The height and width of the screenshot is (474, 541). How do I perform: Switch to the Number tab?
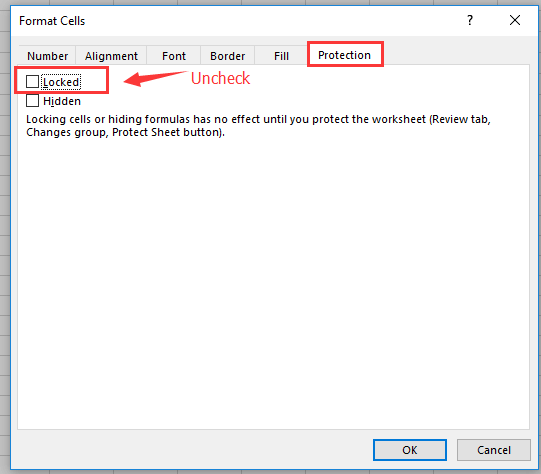[x=48, y=56]
